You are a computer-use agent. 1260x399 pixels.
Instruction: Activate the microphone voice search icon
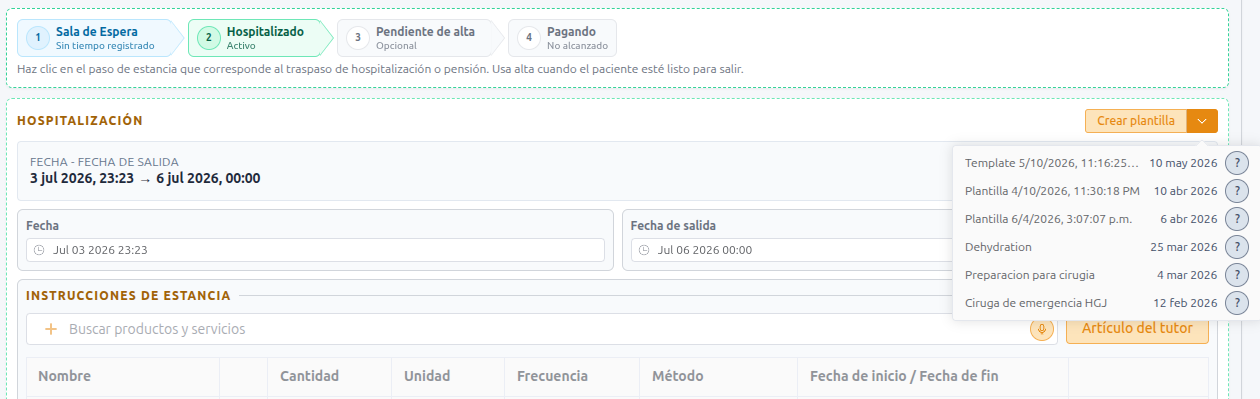pyautogui.click(x=1042, y=329)
